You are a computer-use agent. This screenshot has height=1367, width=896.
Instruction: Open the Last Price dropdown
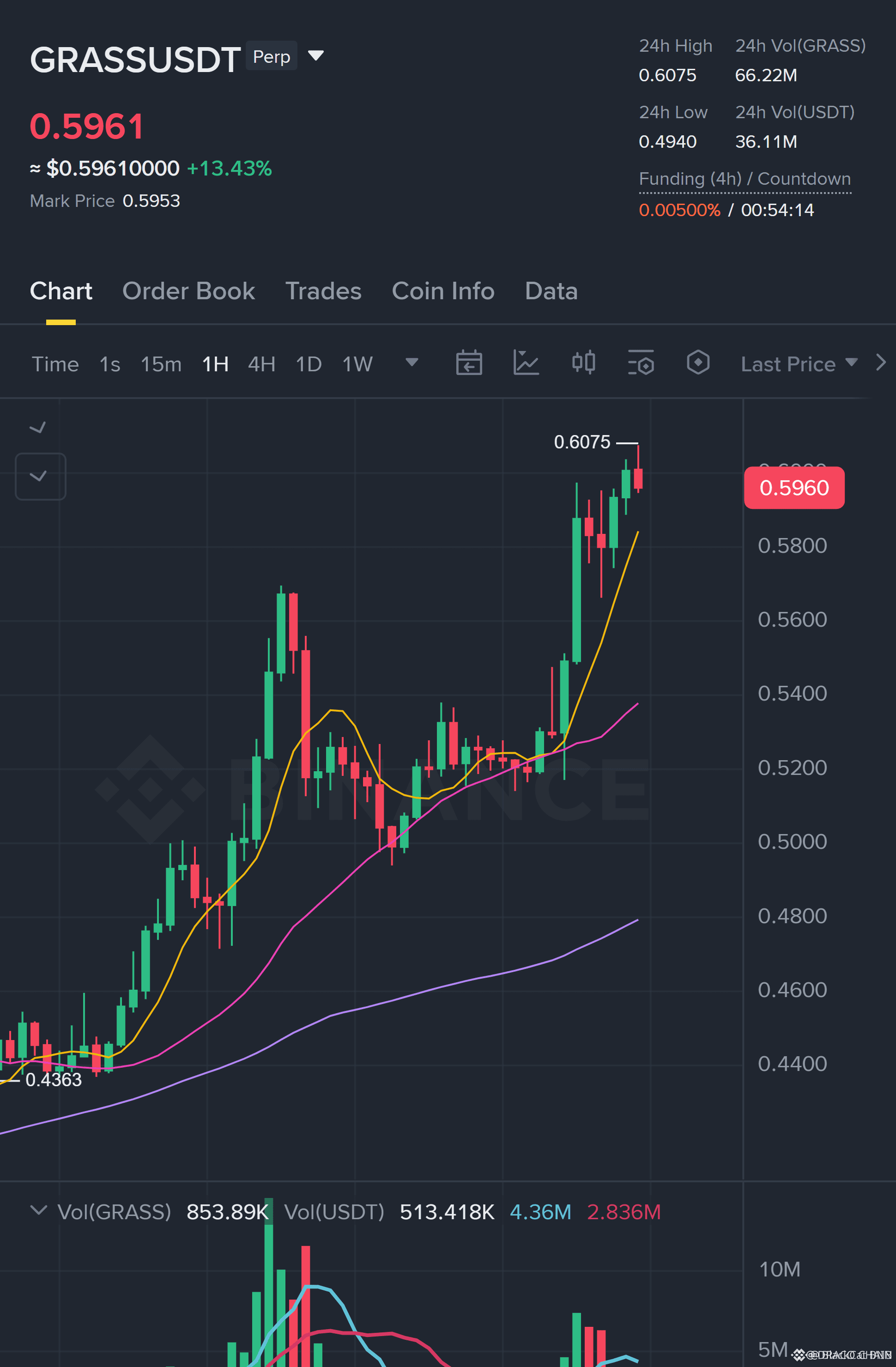click(799, 364)
